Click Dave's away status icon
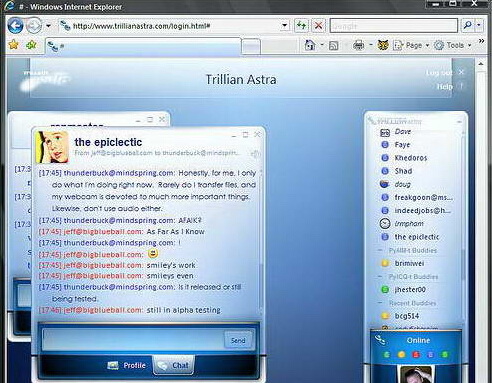 [x=385, y=133]
